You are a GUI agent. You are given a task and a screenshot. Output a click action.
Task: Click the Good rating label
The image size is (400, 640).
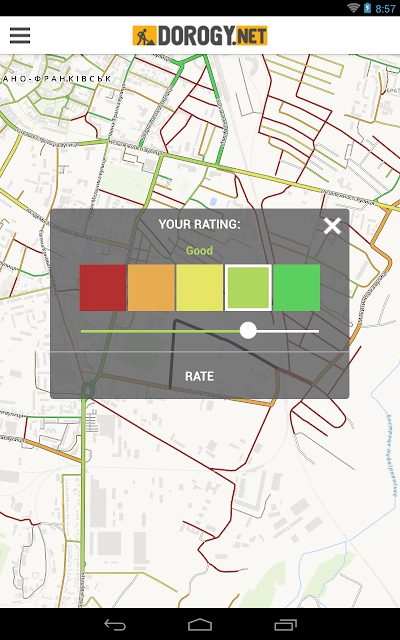[200, 250]
